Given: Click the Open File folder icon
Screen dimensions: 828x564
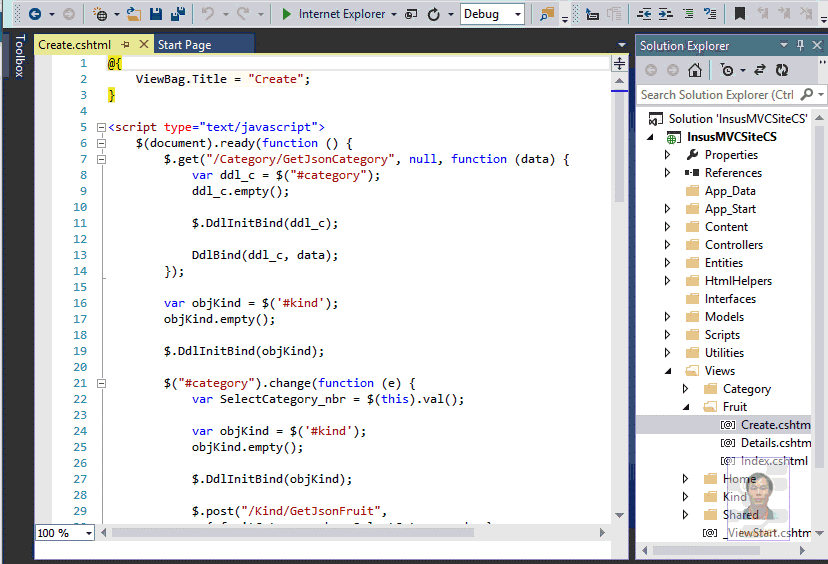Looking at the screenshot, I should [x=134, y=14].
